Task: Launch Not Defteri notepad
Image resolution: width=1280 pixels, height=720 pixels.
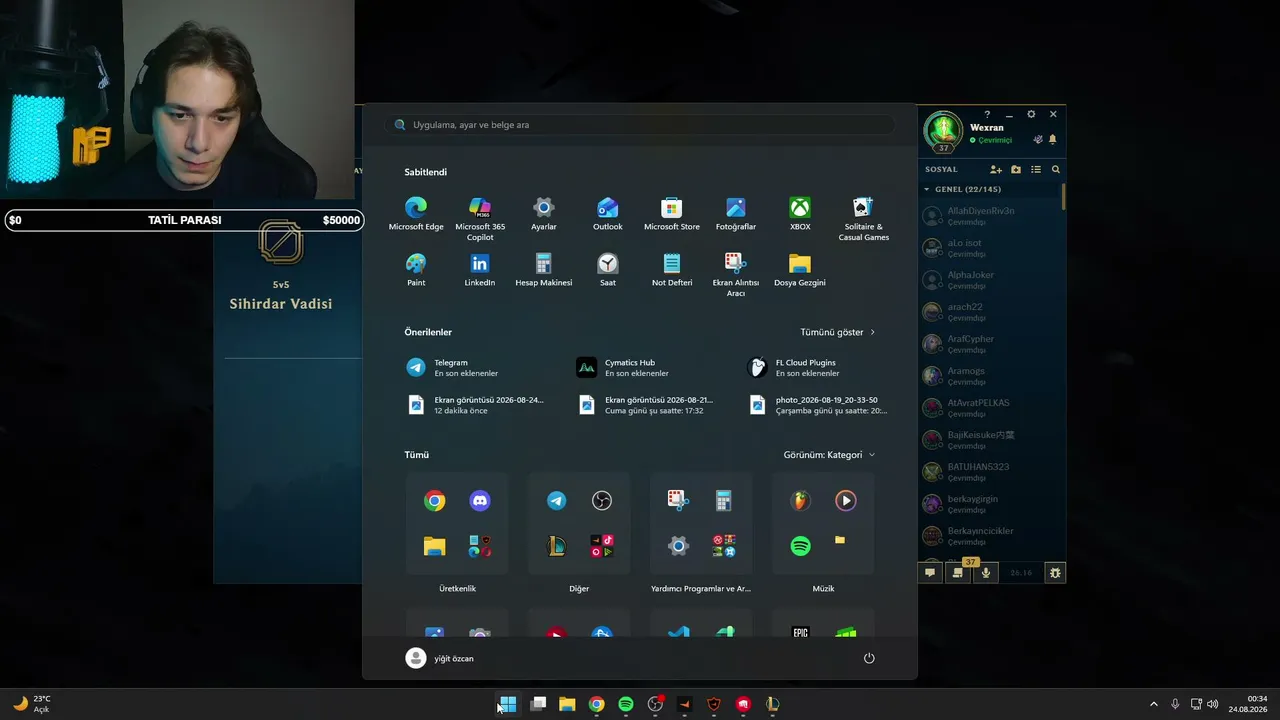Action: (672, 270)
